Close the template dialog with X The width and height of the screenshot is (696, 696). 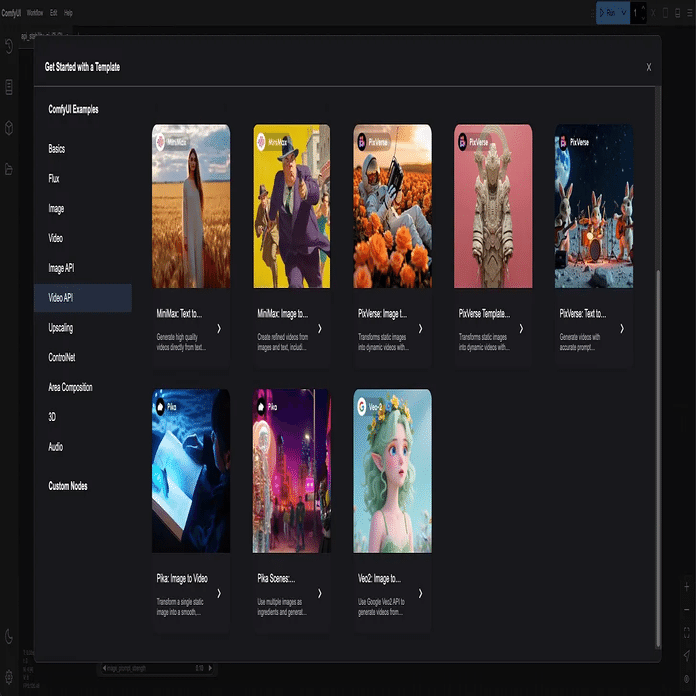pos(649,67)
